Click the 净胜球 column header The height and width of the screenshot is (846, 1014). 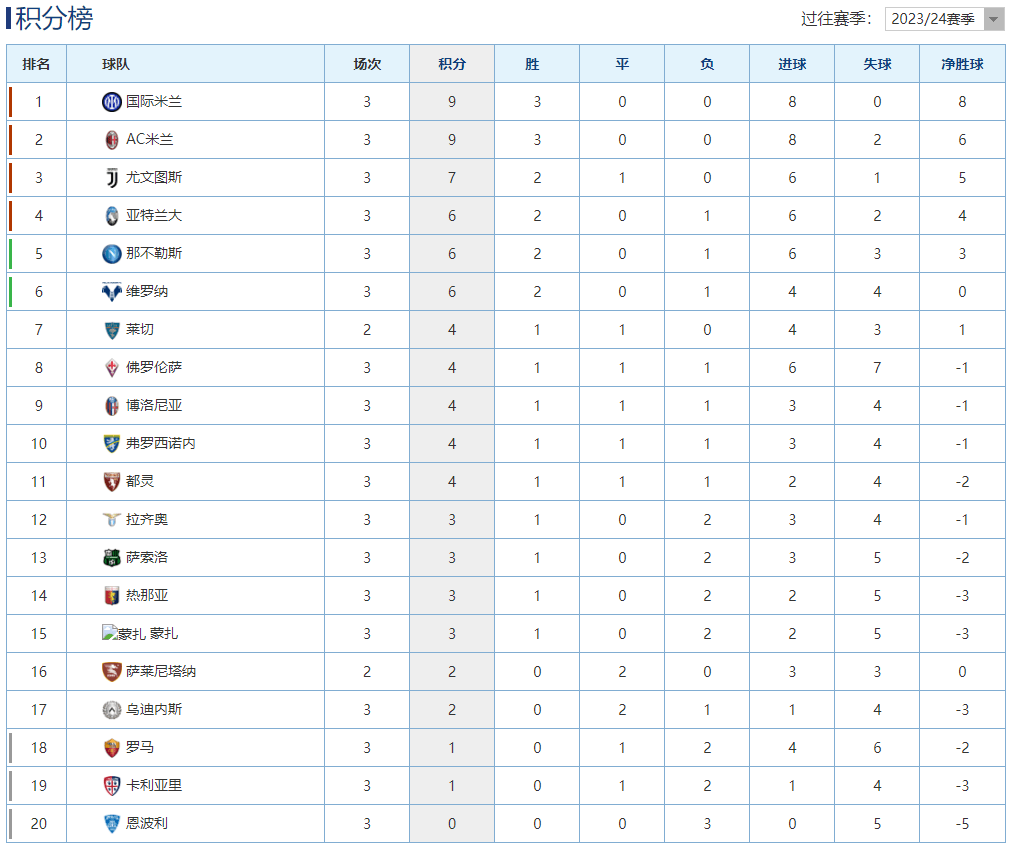pyautogui.click(x=962, y=64)
